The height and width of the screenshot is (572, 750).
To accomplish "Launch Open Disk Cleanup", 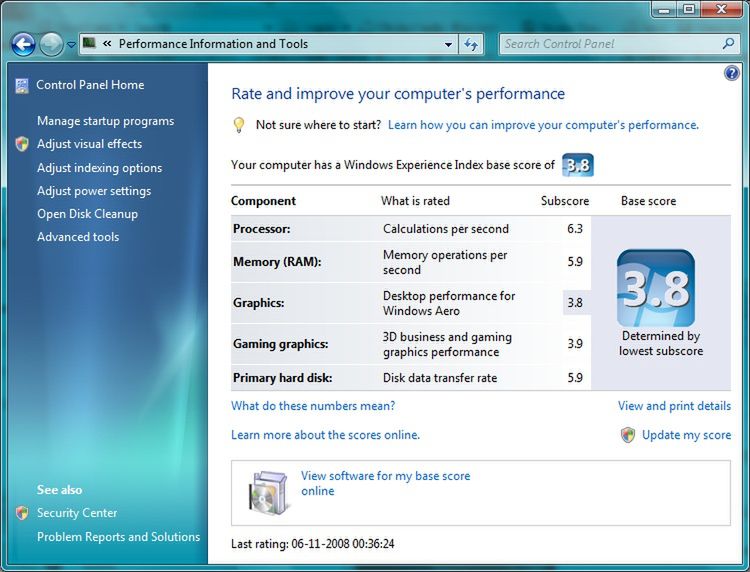I will pyautogui.click(x=88, y=214).
